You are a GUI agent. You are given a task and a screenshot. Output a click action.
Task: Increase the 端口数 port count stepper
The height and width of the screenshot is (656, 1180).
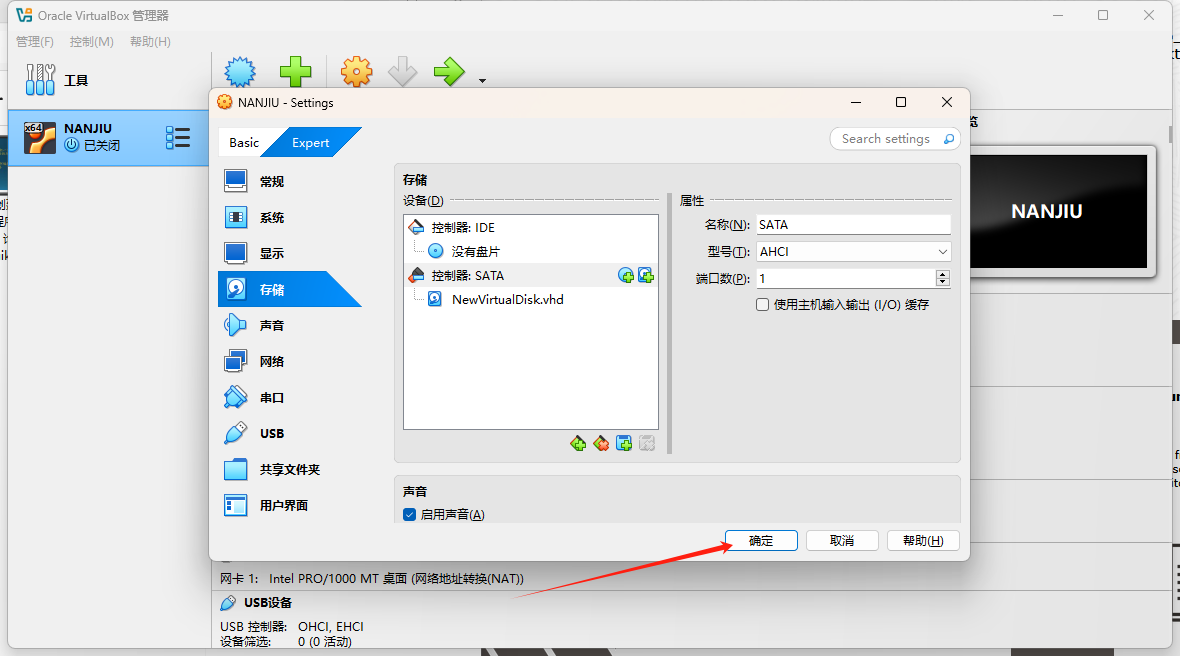tap(943, 274)
